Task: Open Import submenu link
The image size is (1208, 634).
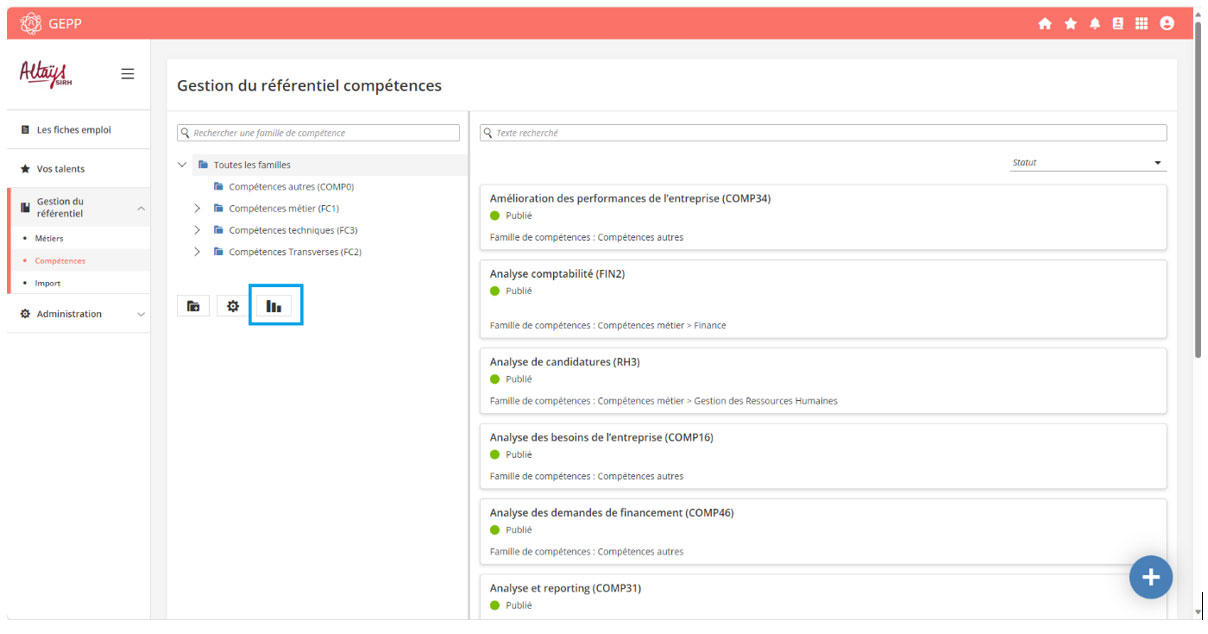Action: click(x=48, y=283)
